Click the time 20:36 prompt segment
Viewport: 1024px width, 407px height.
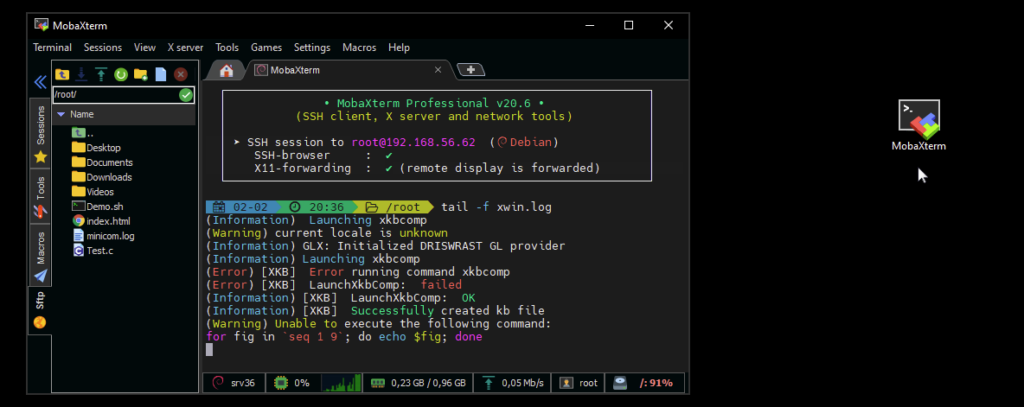pyautogui.click(x=319, y=207)
